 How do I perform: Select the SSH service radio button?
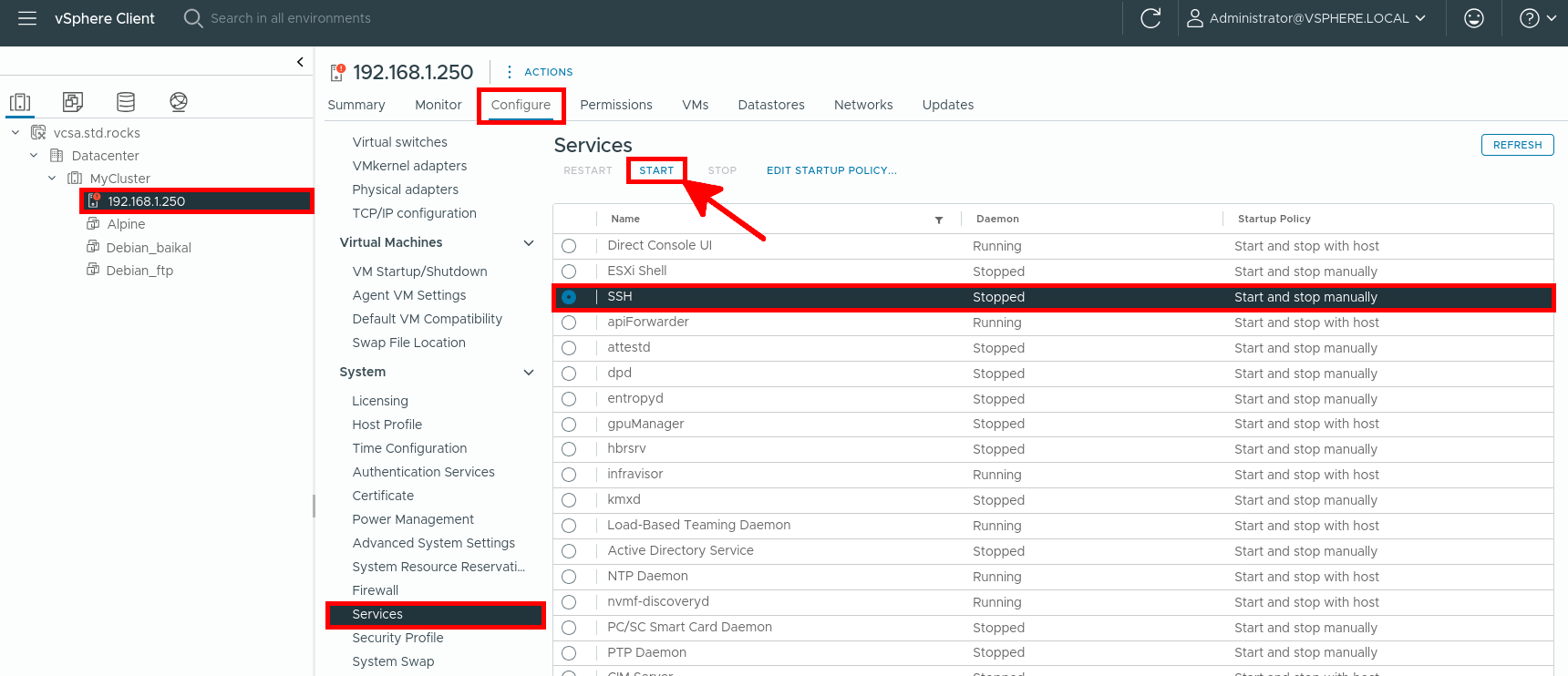coord(569,297)
